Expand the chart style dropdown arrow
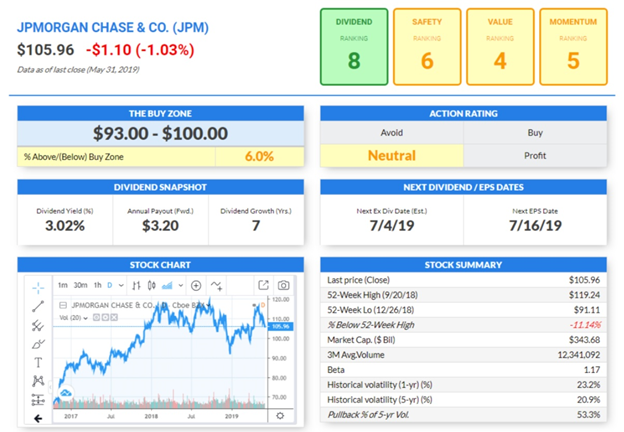This screenshot has width=624, height=432. pos(181,285)
